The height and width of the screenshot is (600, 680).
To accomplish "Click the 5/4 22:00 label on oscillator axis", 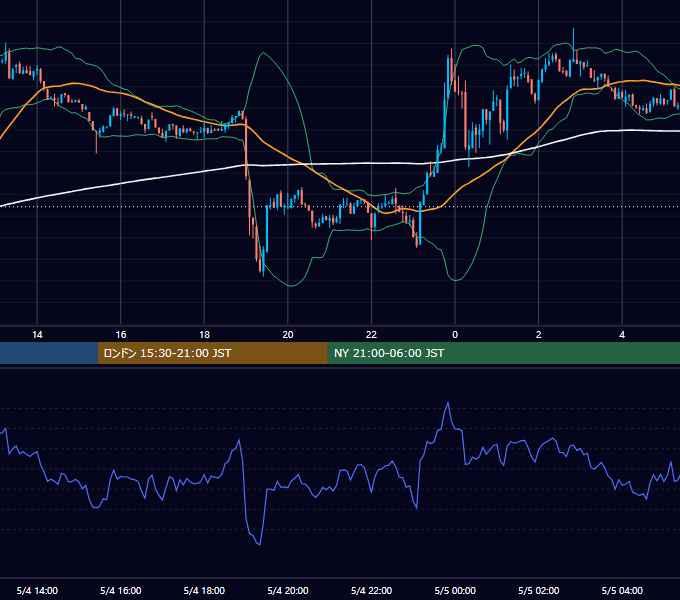I will click(x=371, y=591).
